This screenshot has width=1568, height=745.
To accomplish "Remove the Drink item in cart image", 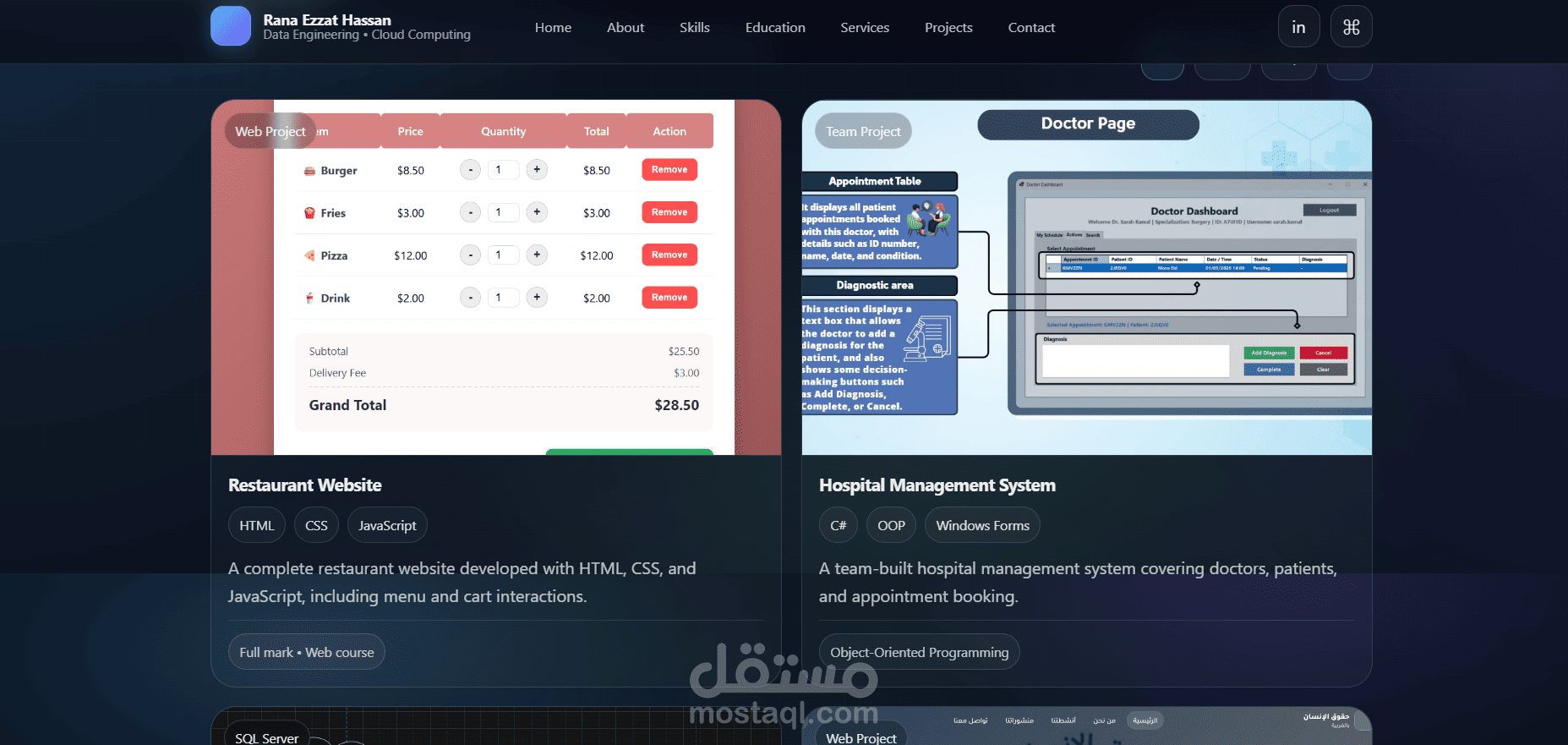I will click(669, 297).
